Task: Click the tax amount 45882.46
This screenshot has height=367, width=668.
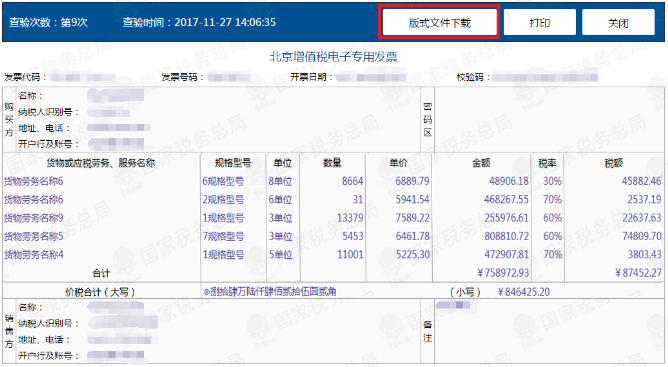Action: pyautogui.click(x=641, y=182)
